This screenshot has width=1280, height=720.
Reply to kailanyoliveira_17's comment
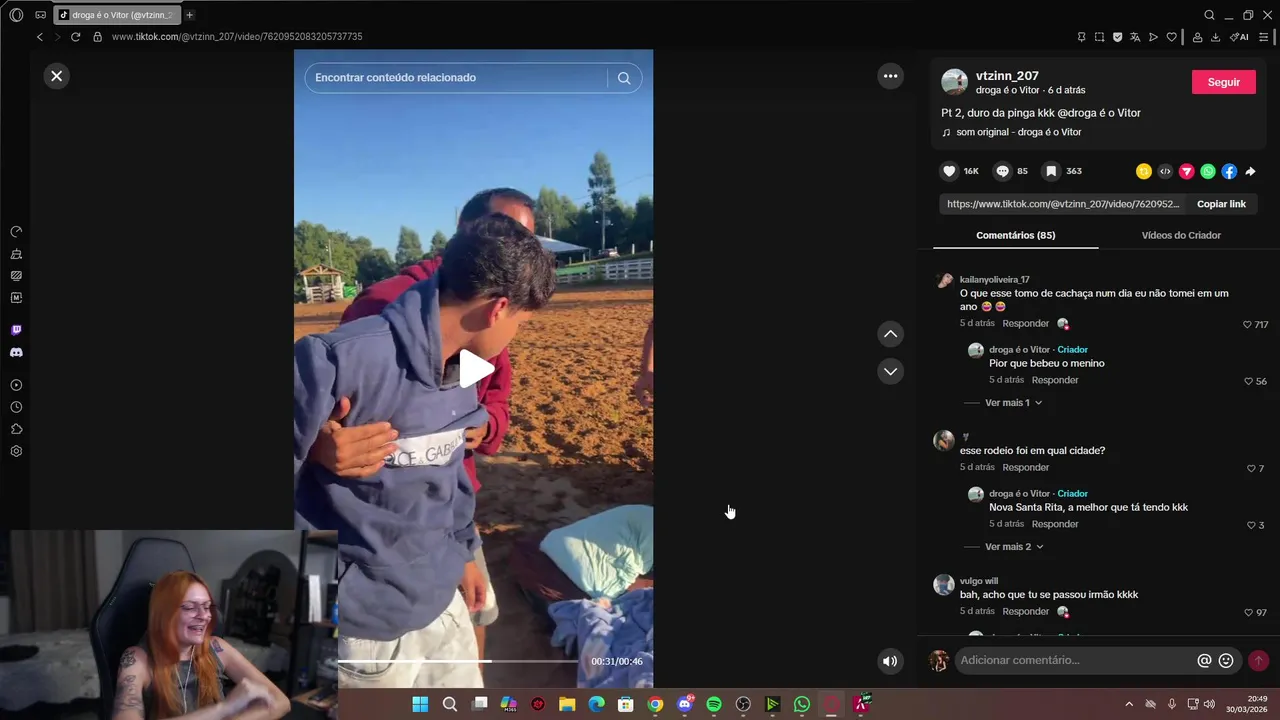coord(1025,324)
